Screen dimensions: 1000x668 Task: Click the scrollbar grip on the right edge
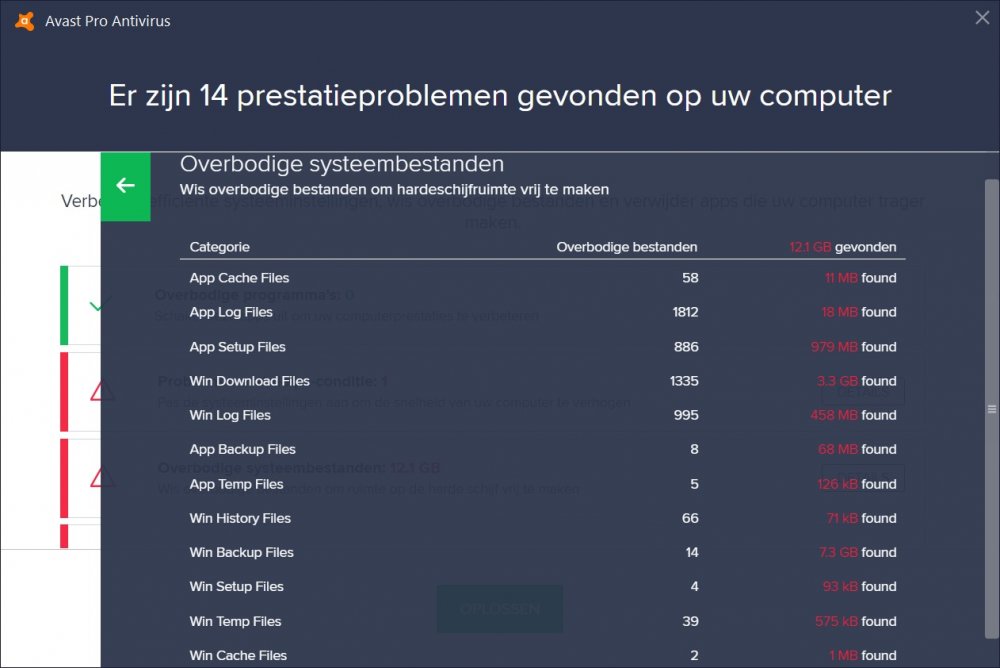point(991,409)
